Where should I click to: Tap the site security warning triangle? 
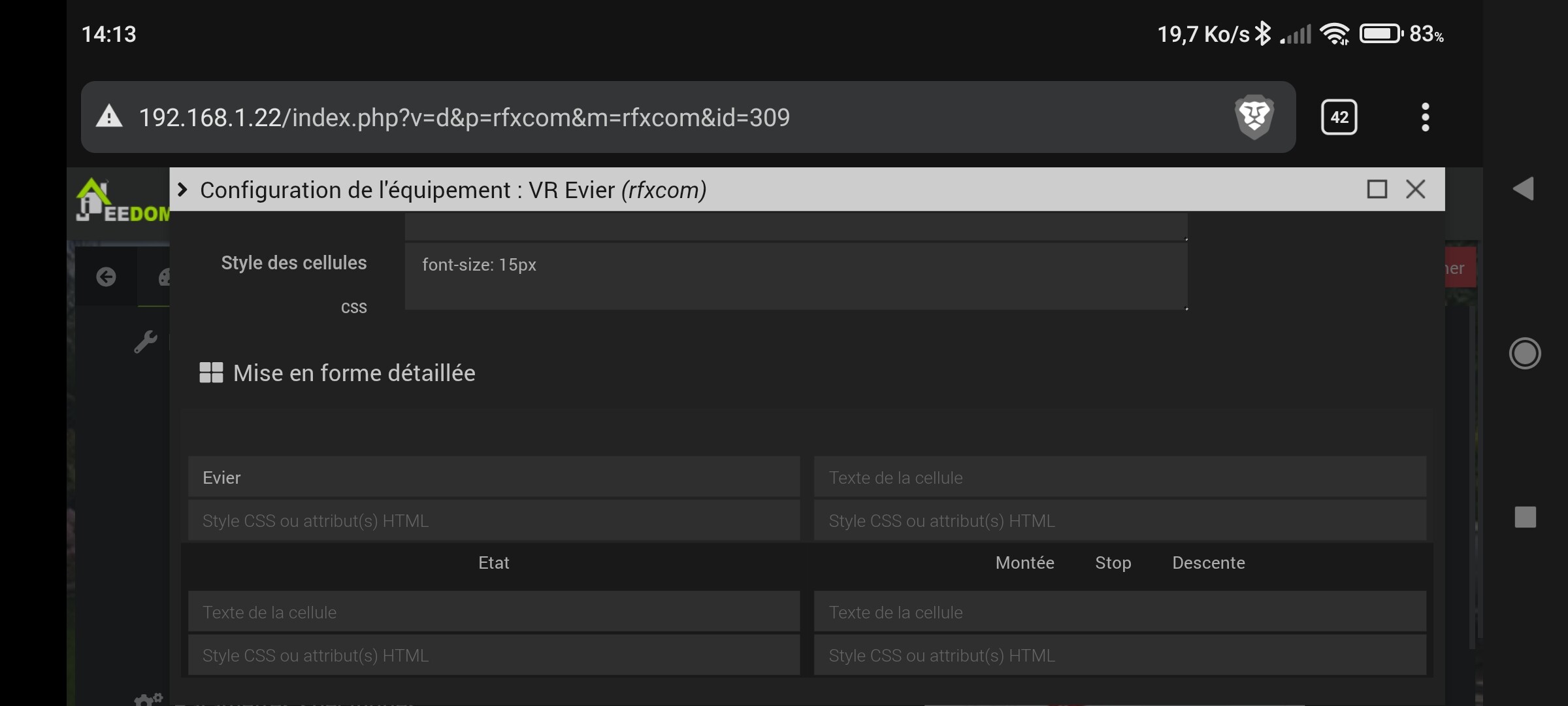click(109, 117)
